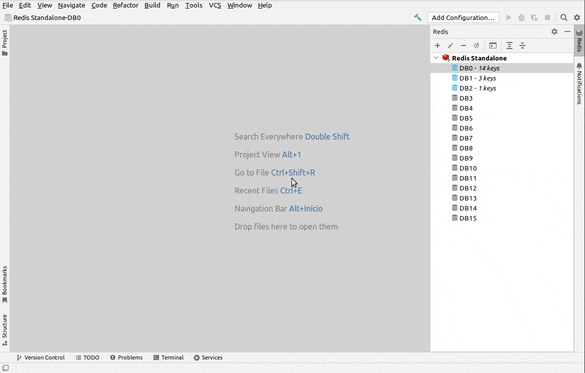Image resolution: width=585 pixels, height=373 pixels.
Task: Open the Version Control tool tab
Action: [40, 357]
